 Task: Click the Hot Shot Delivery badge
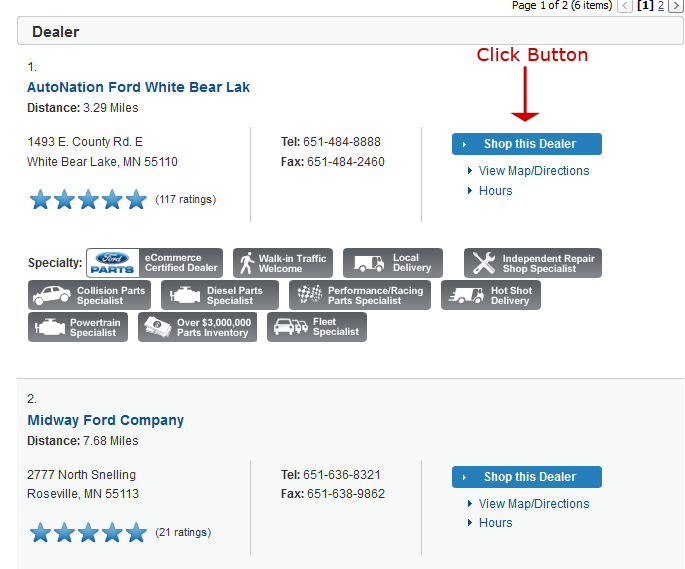(x=491, y=295)
